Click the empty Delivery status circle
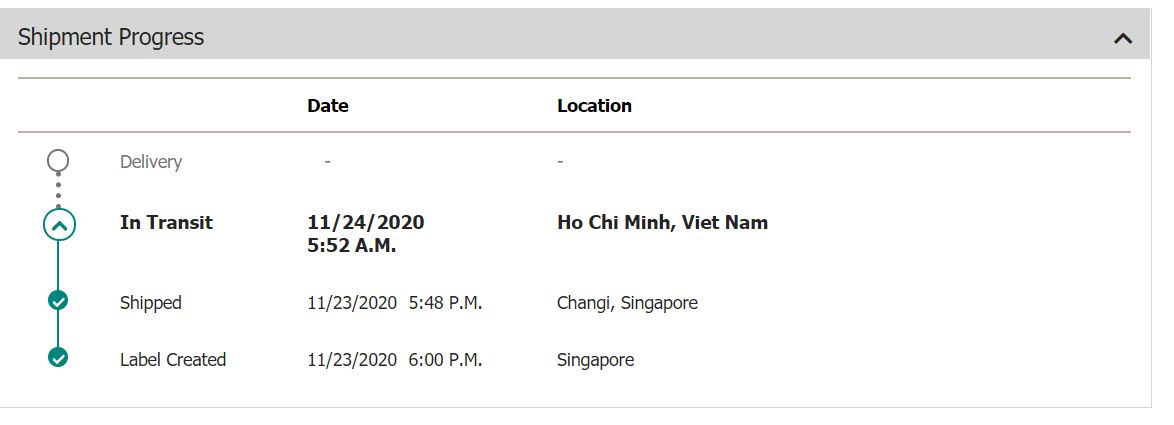This screenshot has width=1174, height=425. coord(58,160)
